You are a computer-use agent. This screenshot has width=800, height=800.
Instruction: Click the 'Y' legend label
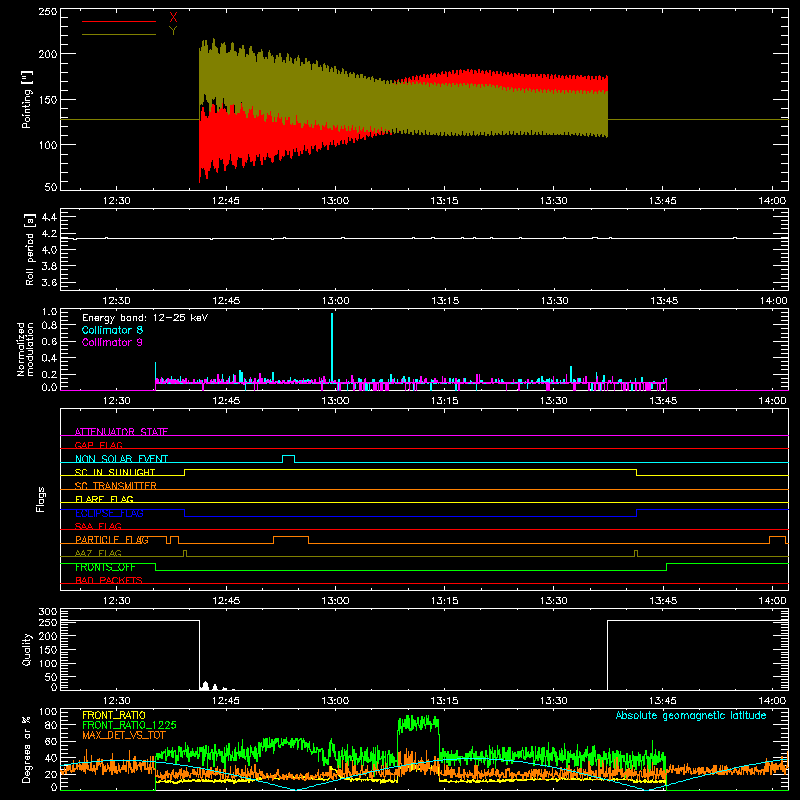pos(173,31)
